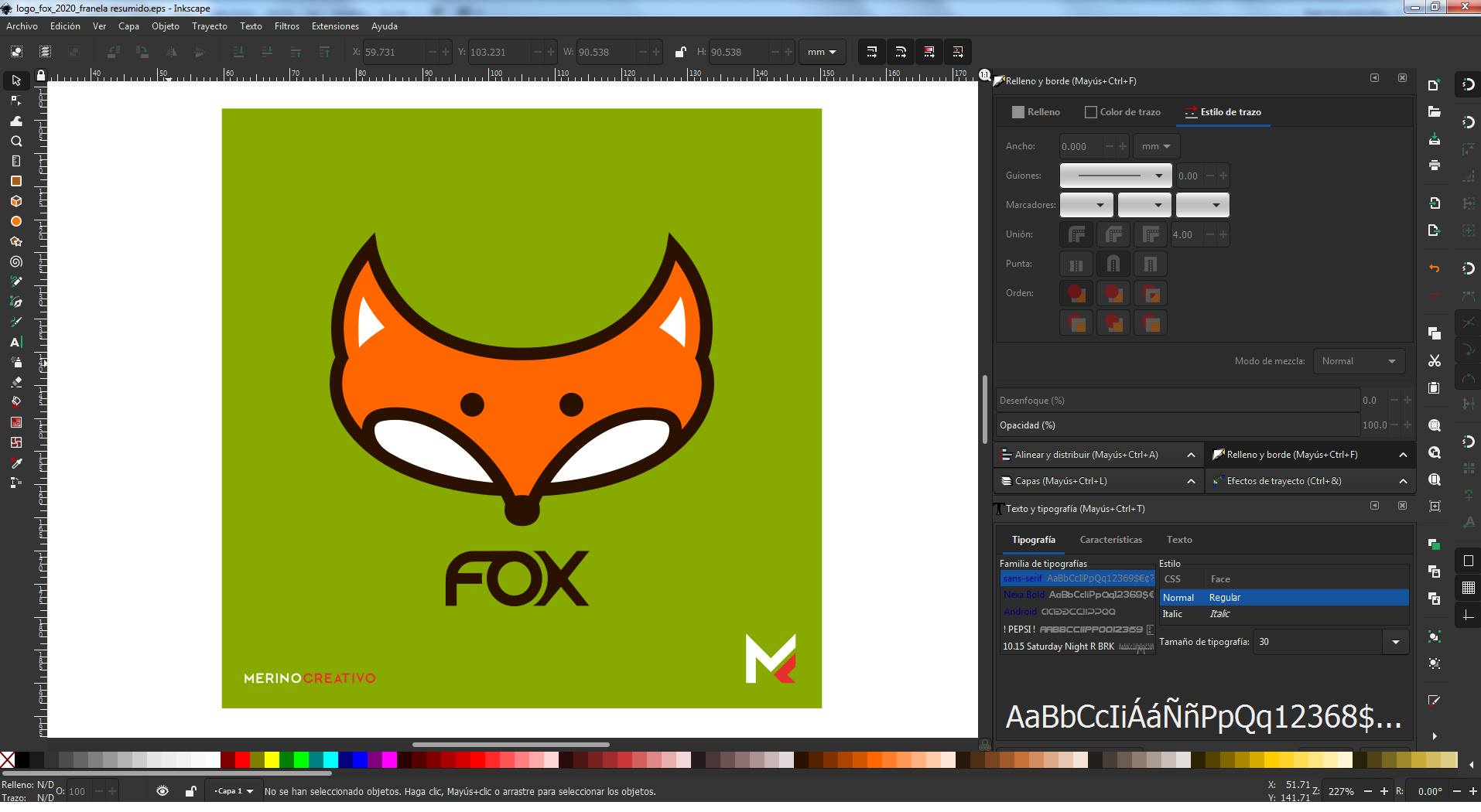This screenshot has width=1481, height=812.
Task: Select the arrow Selector tool
Action: pyautogui.click(x=15, y=80)
